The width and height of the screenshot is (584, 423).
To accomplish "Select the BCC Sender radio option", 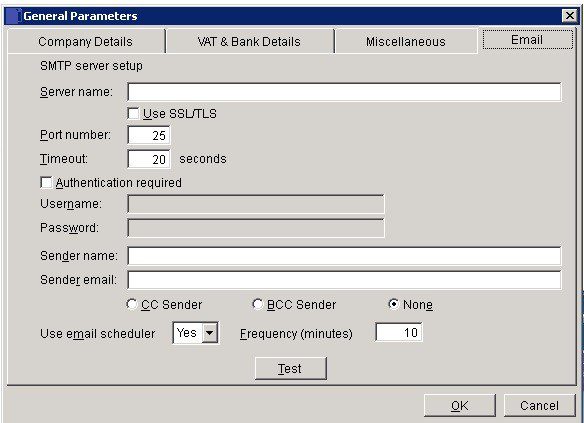I will coord(257,304).
